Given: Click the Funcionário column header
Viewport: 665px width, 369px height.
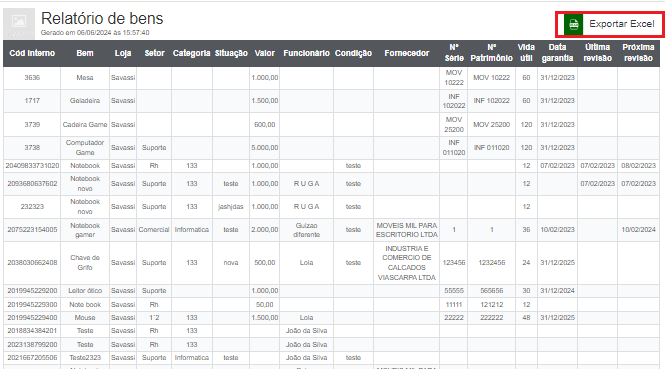Looking at the screenshot, I should coord(306,53).
